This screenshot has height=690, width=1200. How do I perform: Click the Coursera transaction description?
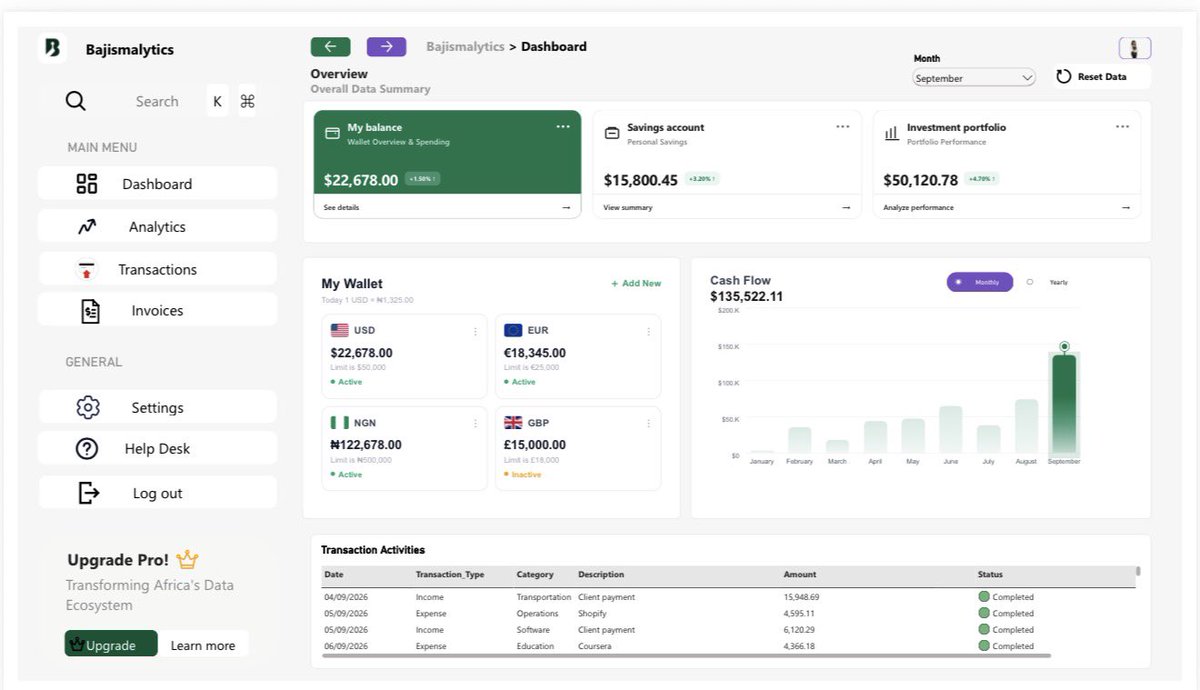point(595,647)
